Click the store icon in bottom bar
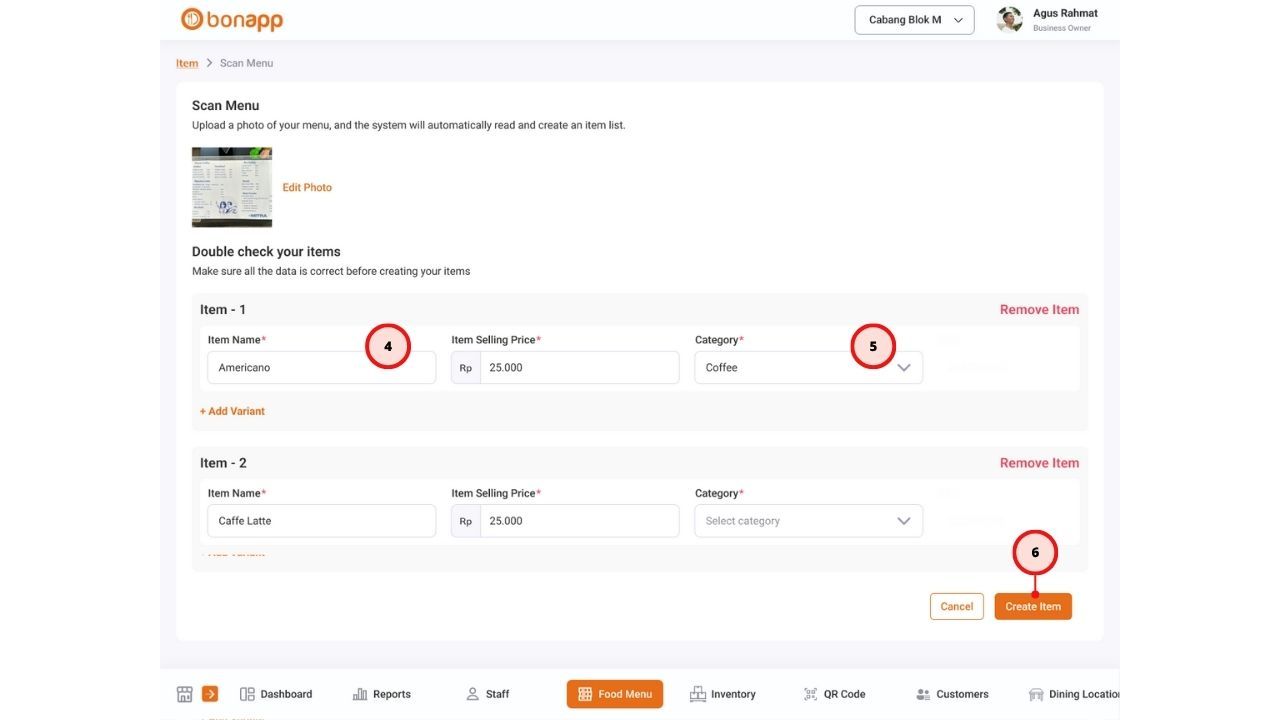This screenshot has height=720, width=1280. [x=184, y=694]
